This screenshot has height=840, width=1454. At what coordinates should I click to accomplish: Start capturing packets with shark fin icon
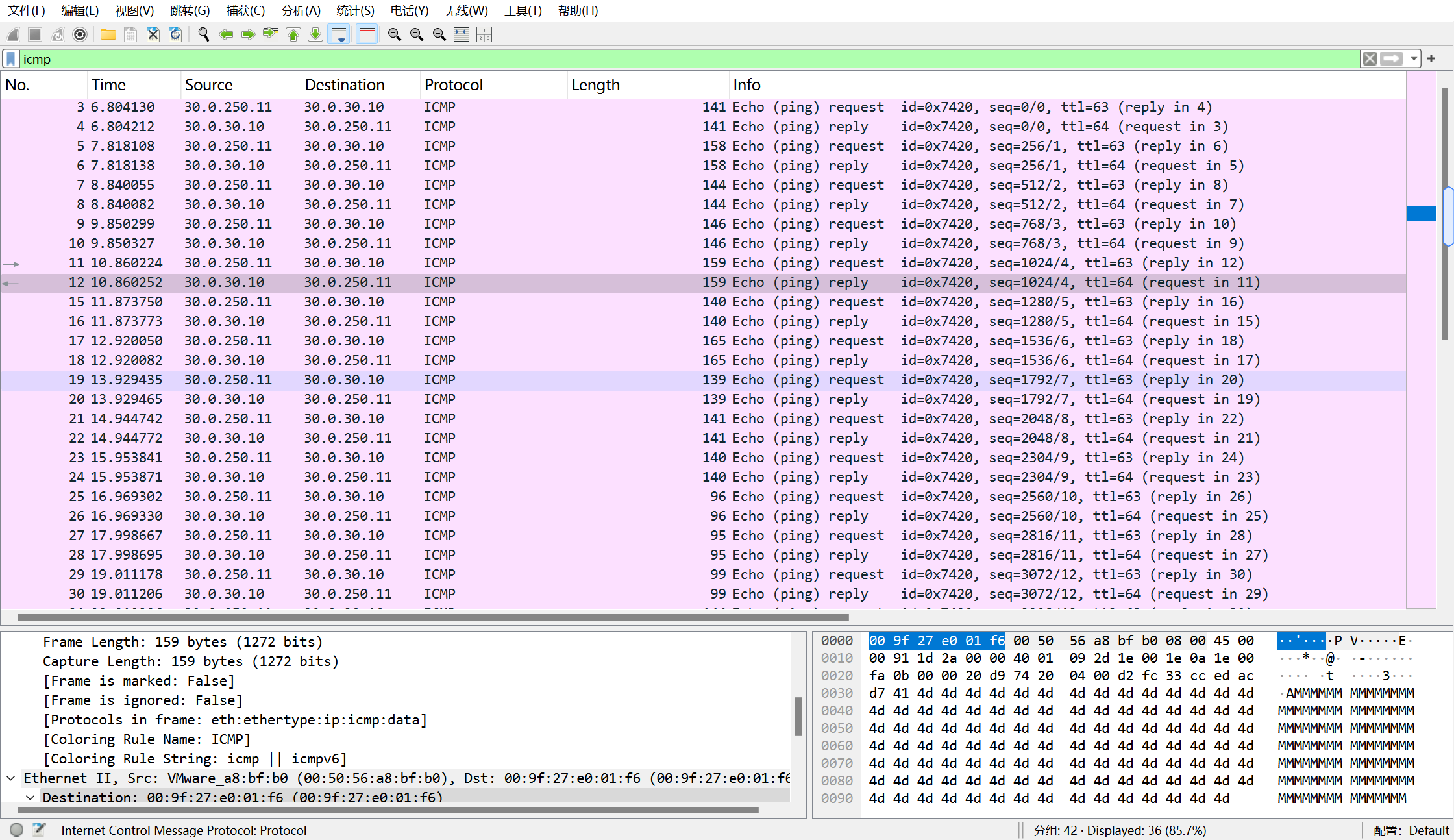(x=13, y=34)
